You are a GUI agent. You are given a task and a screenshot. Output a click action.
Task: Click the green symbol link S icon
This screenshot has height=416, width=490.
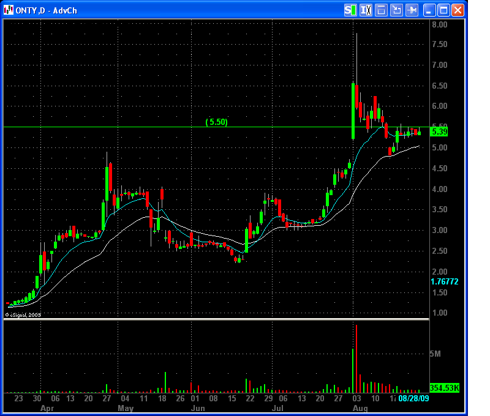click(x=350, y=10)
